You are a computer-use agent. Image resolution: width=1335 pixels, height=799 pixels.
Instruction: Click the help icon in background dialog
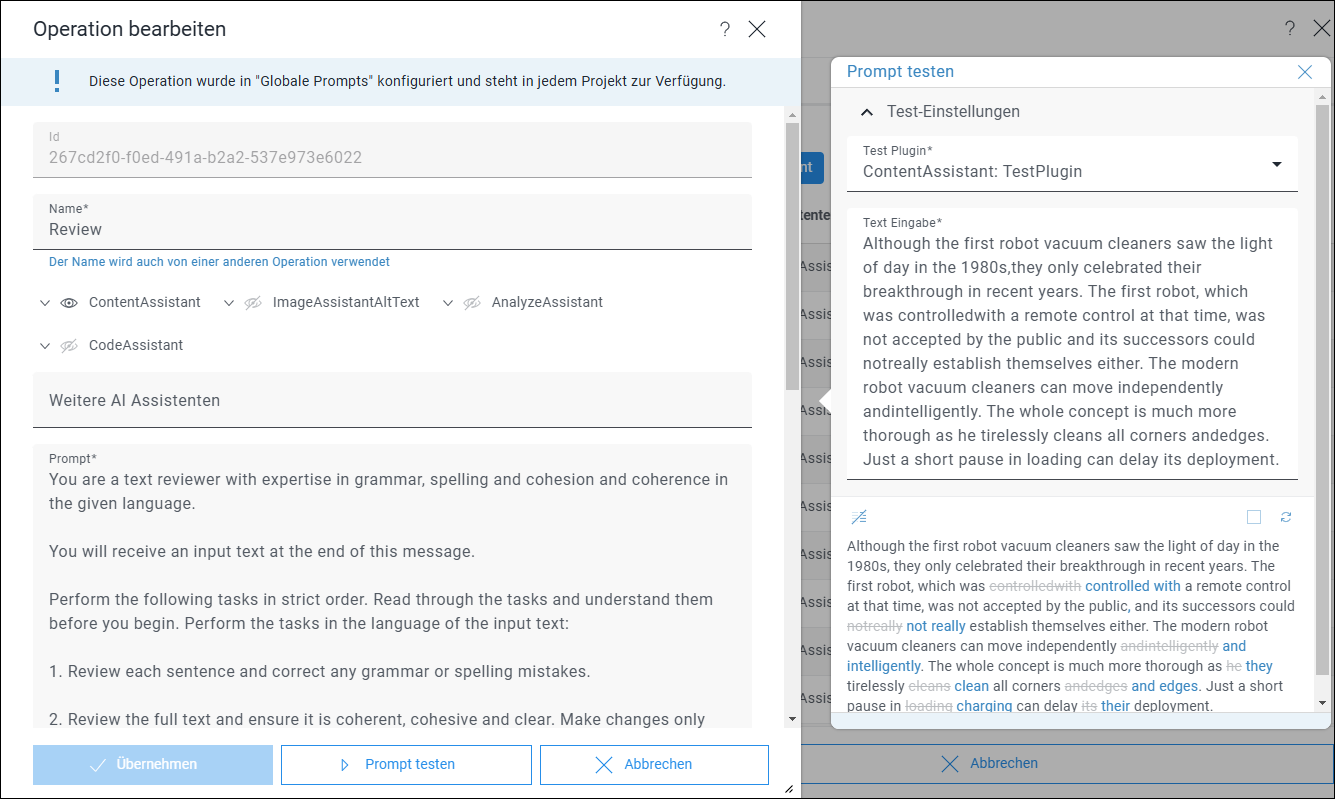pos(1290,29)
